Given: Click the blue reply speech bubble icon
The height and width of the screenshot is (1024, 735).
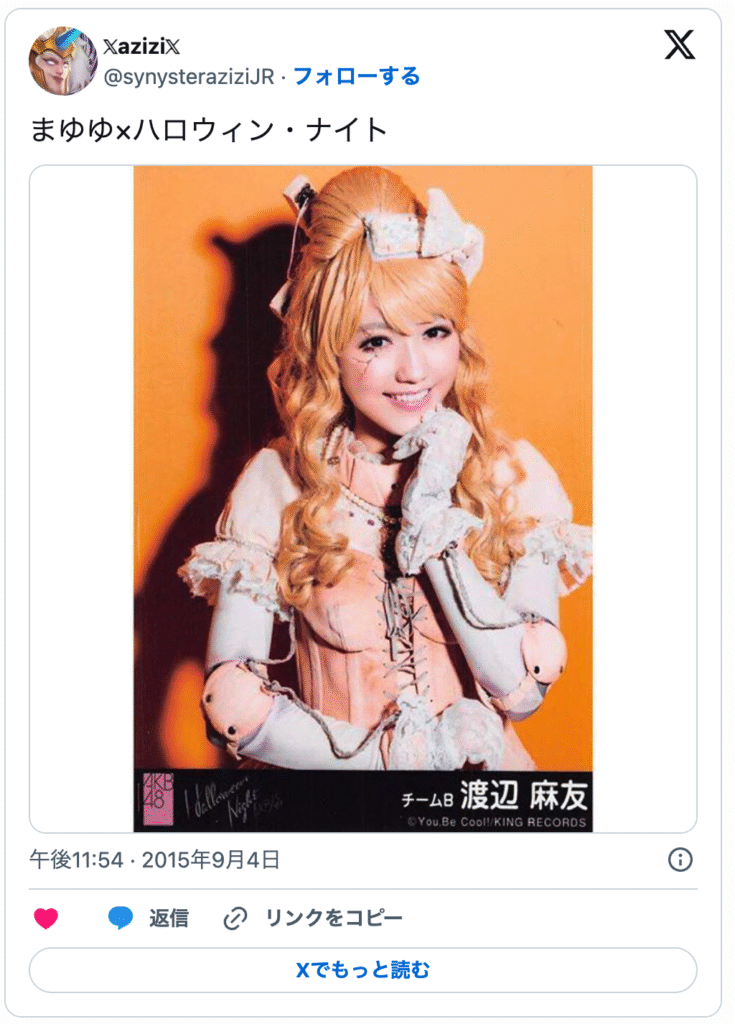Looking at the screenshot, I should click(x=120, y=918).
